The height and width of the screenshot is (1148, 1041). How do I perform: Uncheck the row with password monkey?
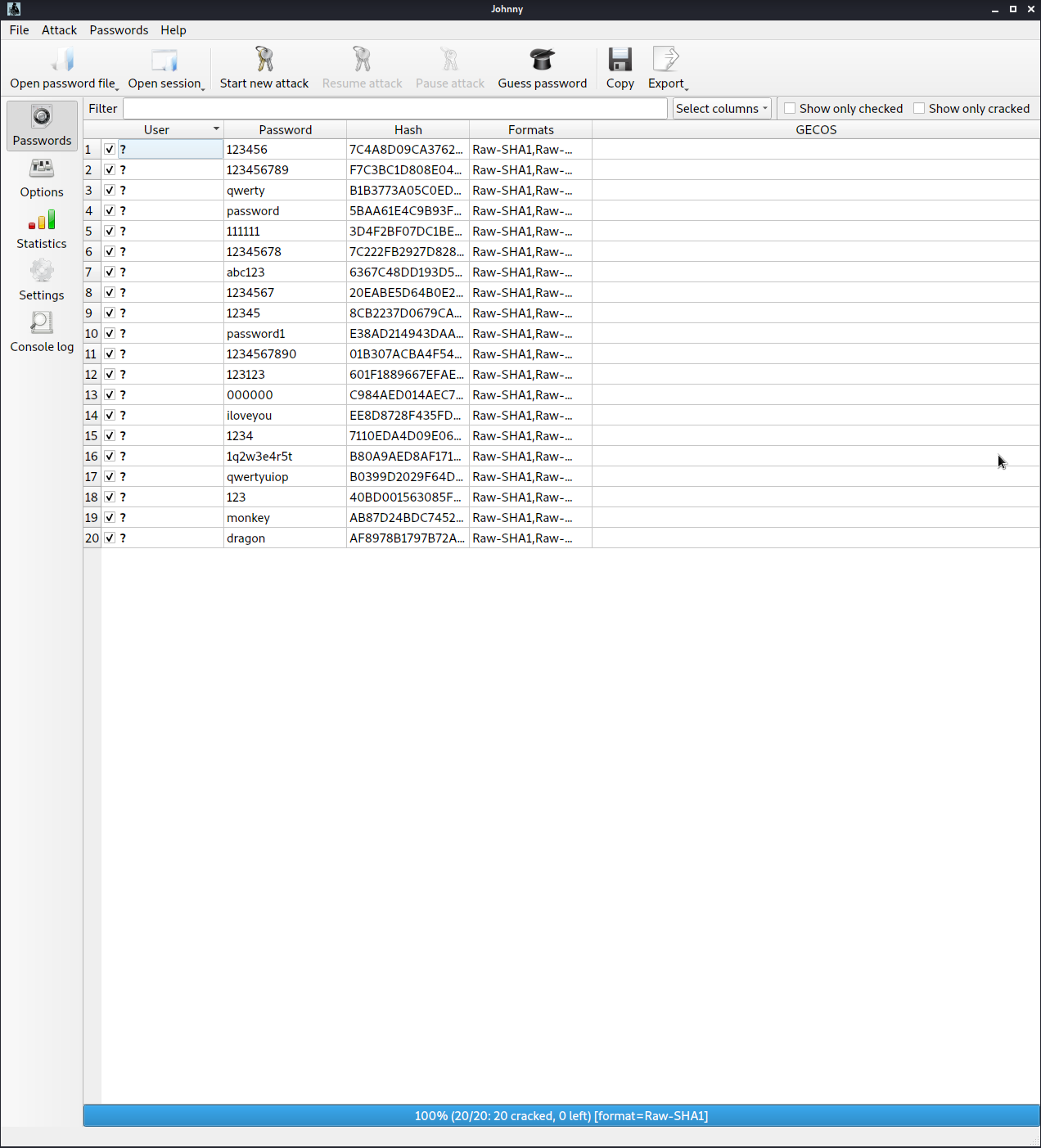[110, 517]
